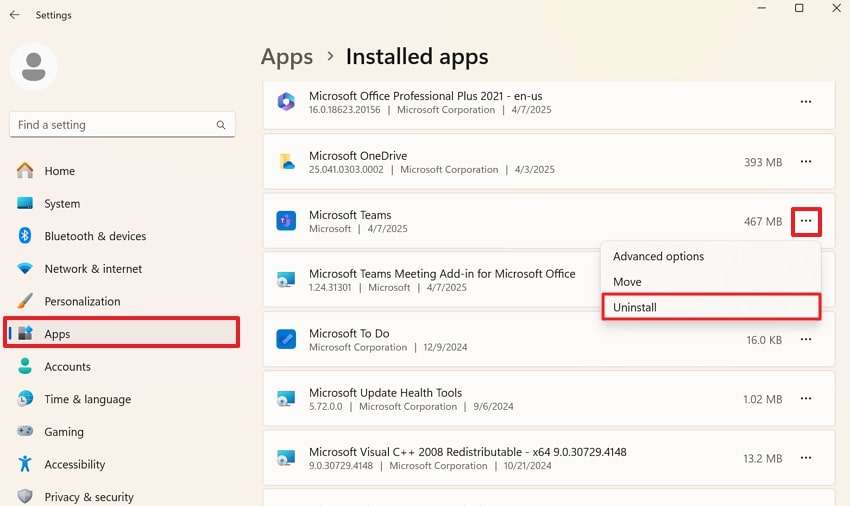Image resolution: width=850 pixels, height=506 pixels.
Task: Open the three-dot menu for Microsoft Teams
Action: point(806,221)
